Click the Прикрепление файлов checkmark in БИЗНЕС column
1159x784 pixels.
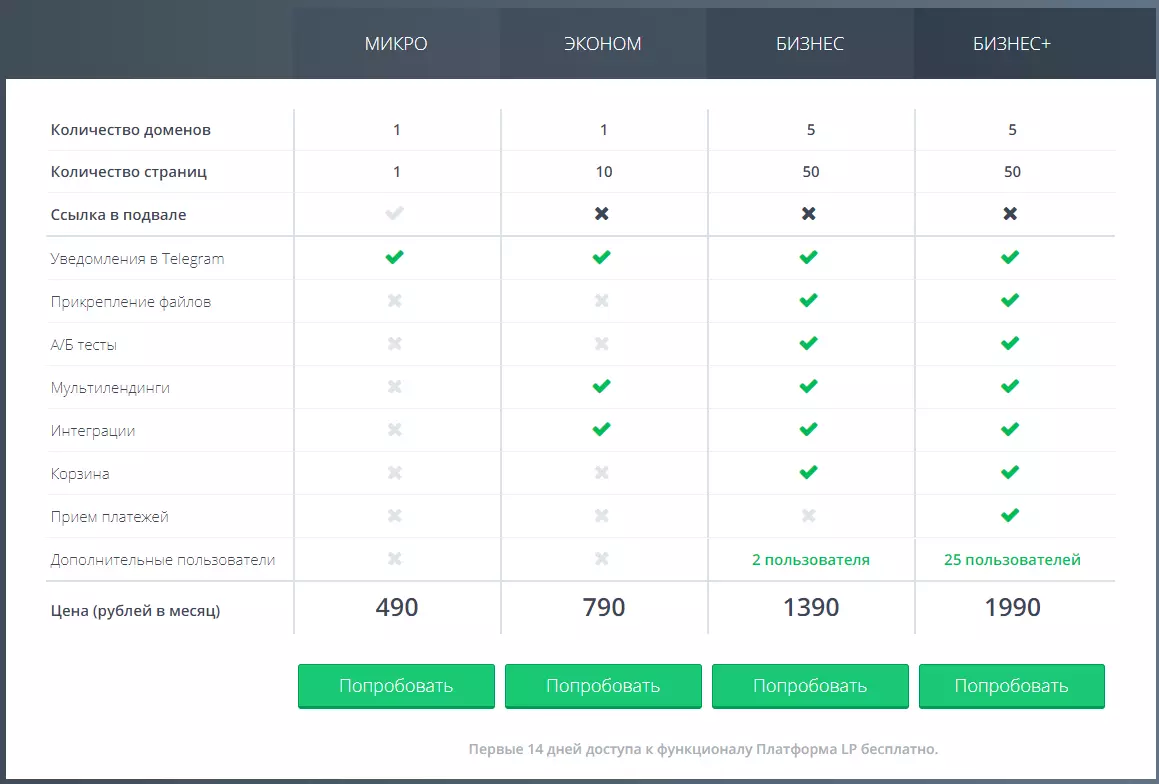pos(809,300)
